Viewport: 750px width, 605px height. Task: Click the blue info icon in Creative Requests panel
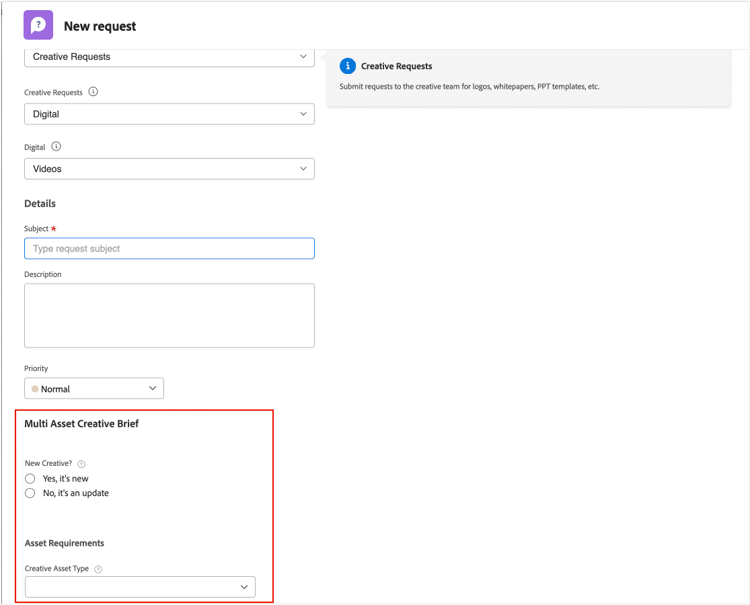tap(347, 66)
